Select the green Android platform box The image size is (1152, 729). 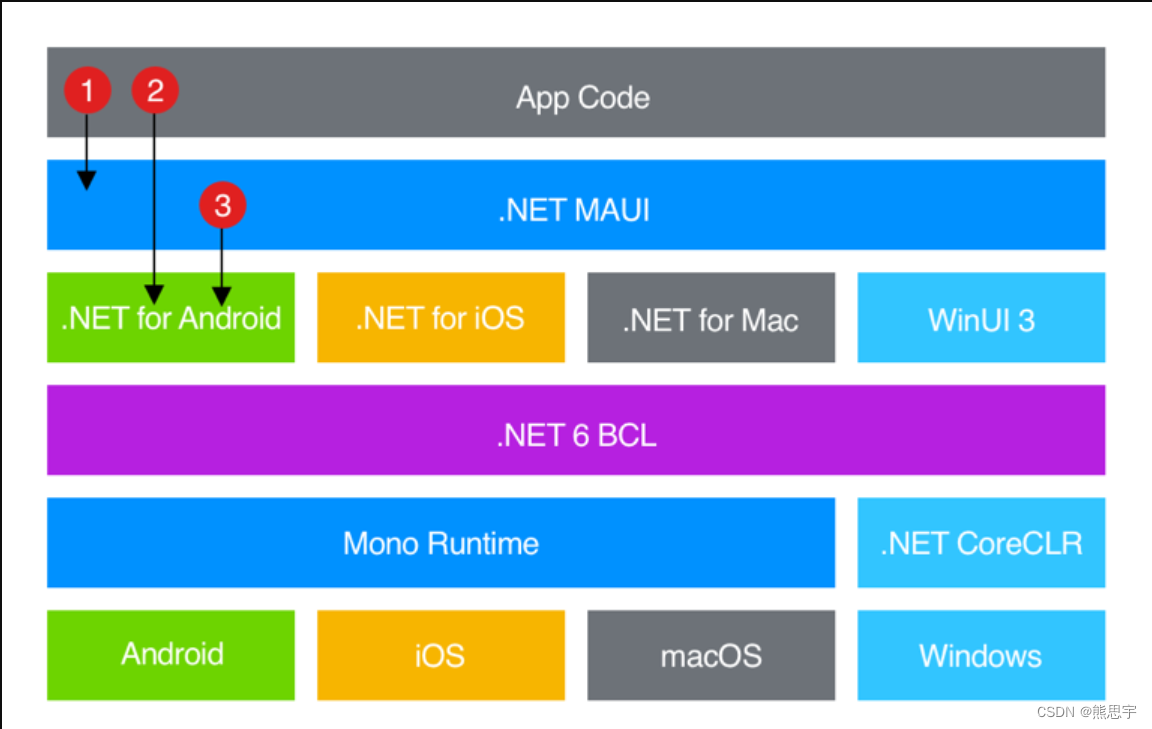(170, 655)
